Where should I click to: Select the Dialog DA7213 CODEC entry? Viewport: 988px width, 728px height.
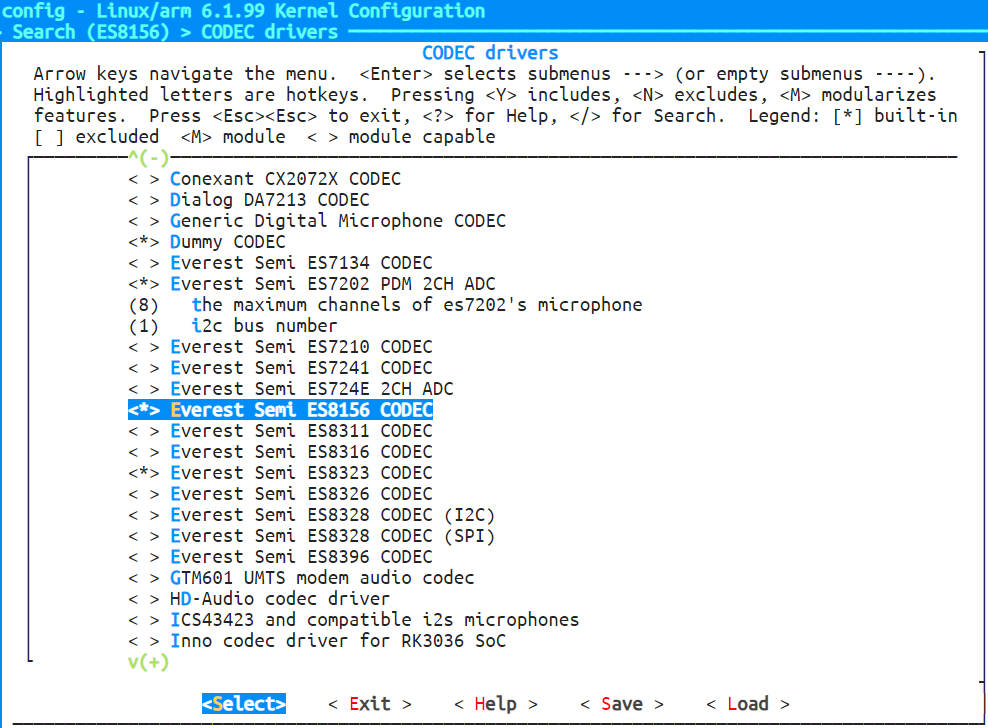[269, 200]
